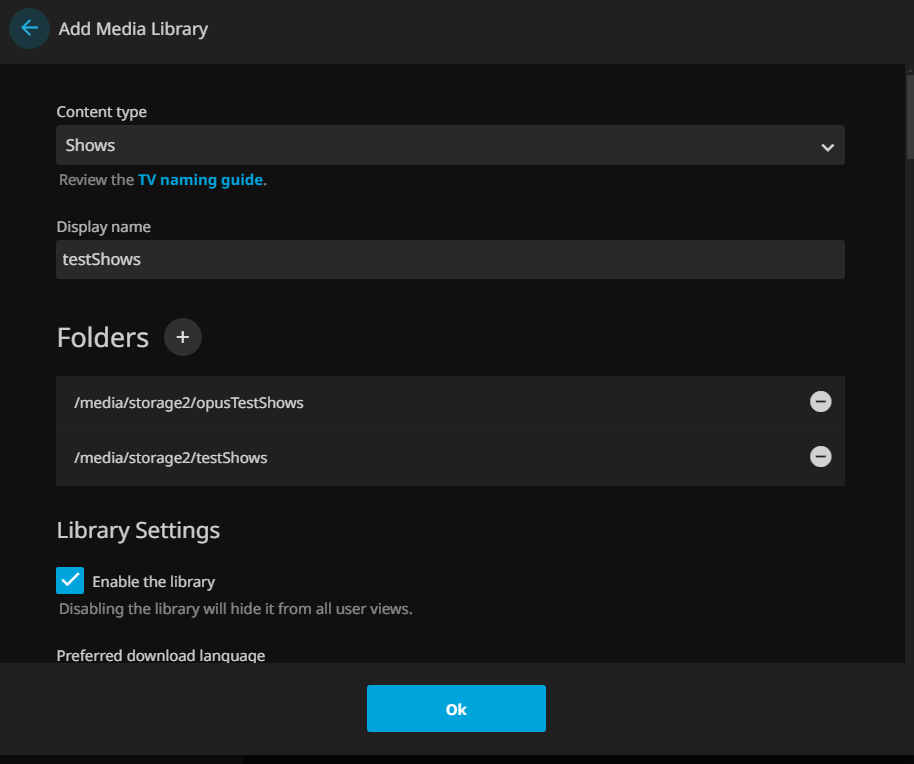Click the back arrow icon
914x764 pixels.
29,28
